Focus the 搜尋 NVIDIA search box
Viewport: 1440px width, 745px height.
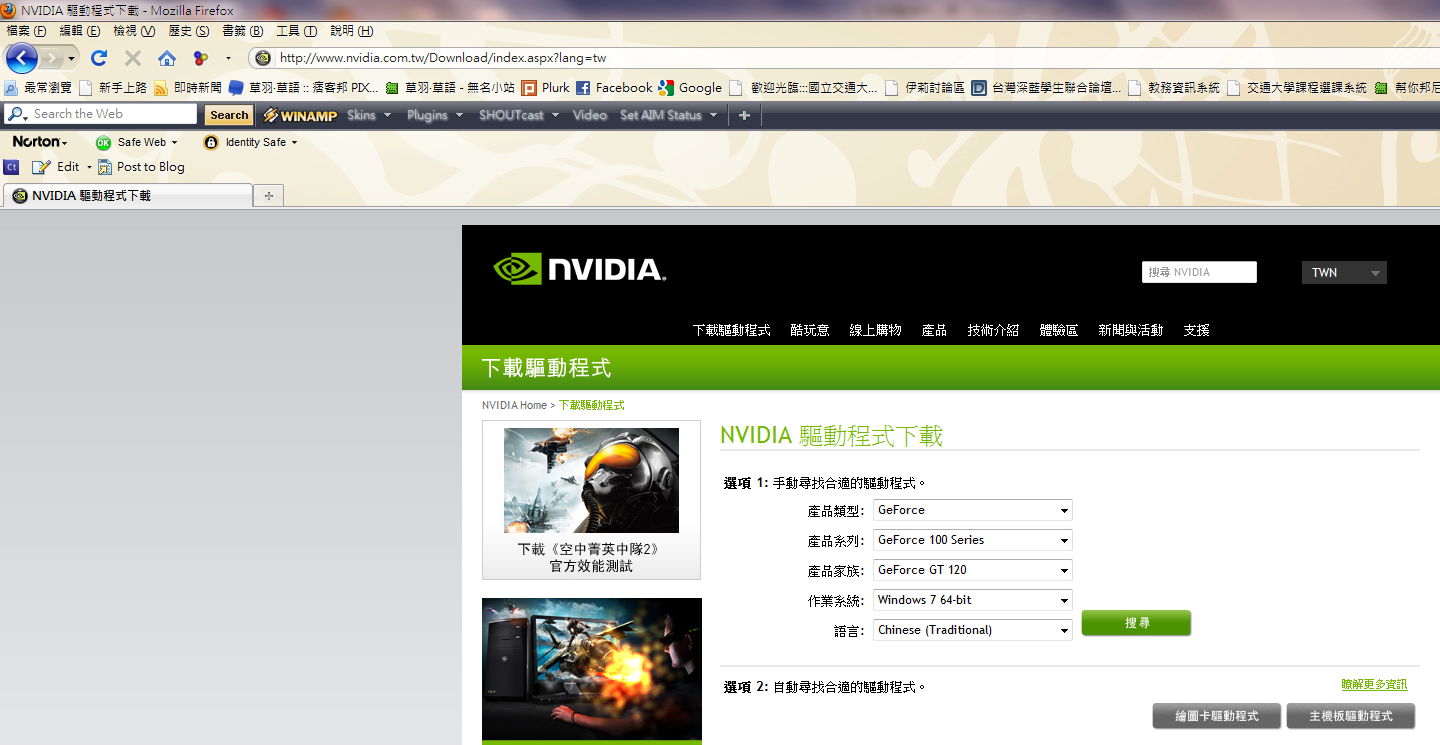[1199, 272]
